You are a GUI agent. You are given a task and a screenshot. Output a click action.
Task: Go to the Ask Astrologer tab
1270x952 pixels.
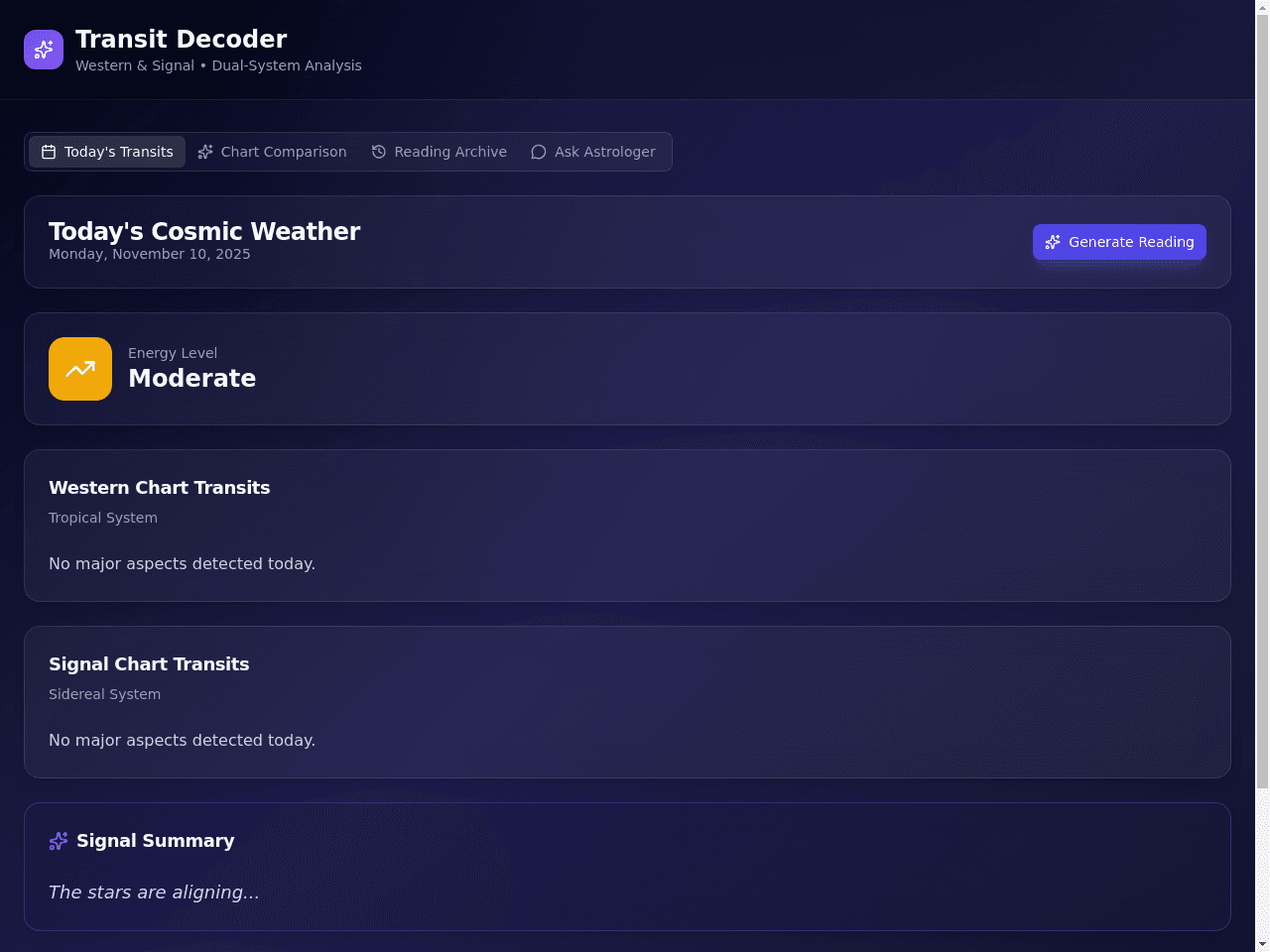click(x=593, y=152)
